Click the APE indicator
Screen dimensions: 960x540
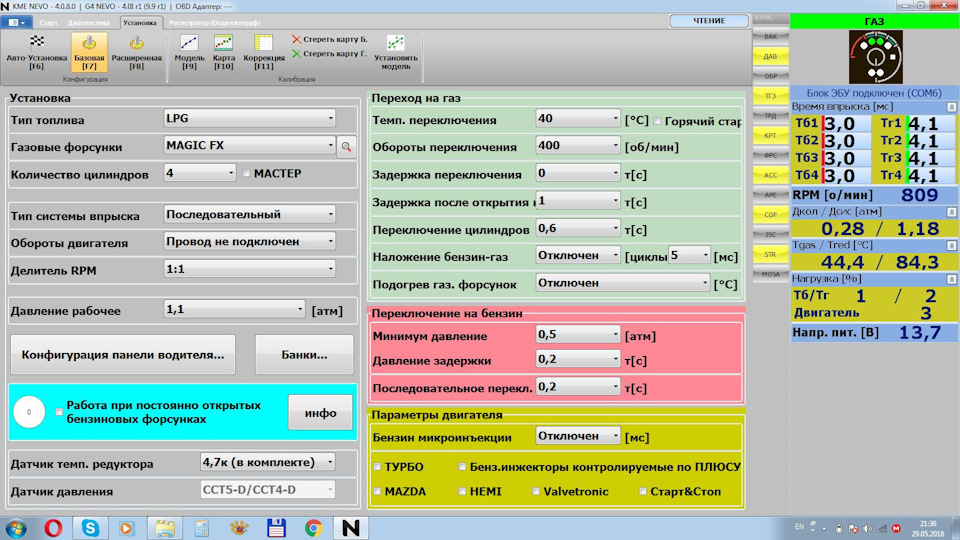770,195
